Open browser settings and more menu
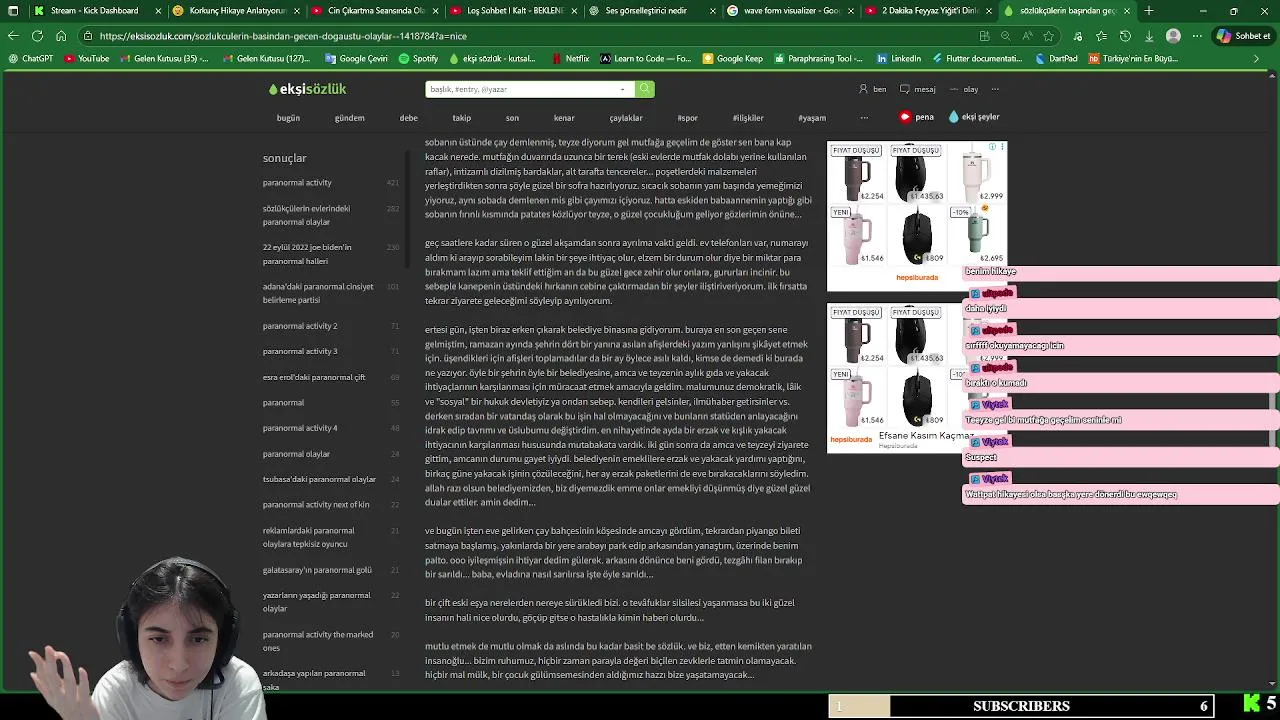Screen dimensions: 1280x720 pos(1196,36)
